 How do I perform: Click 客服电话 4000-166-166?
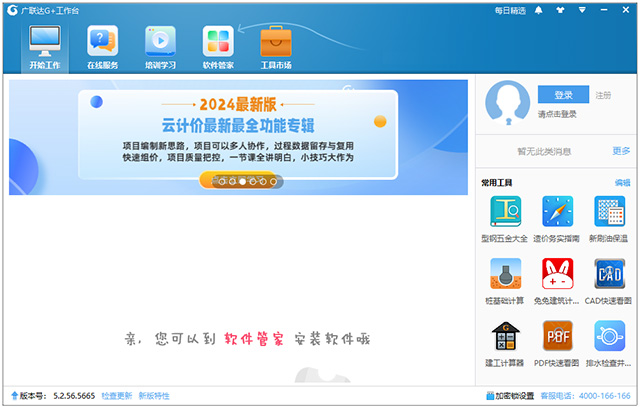585,396
